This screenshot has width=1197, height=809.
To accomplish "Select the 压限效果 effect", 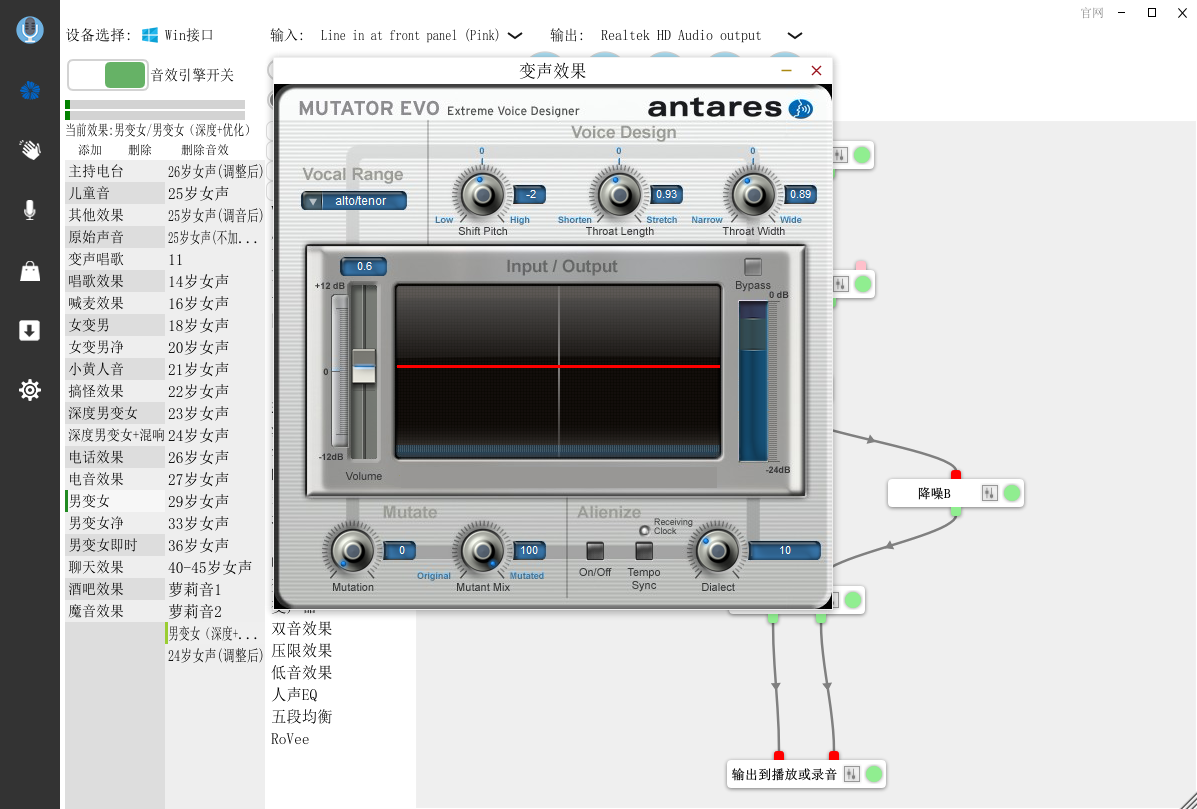I will [302, 651].
